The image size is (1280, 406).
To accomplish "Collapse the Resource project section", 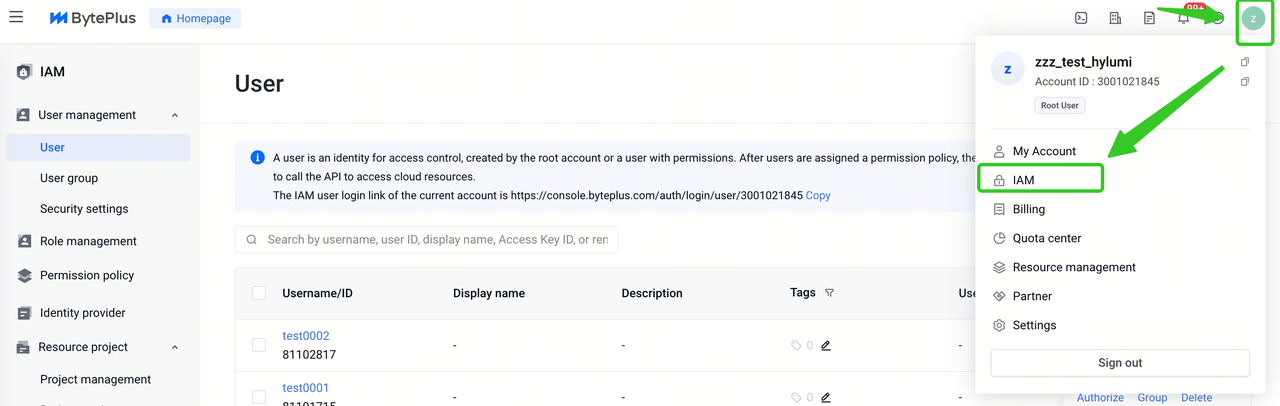I will (175, 347).
